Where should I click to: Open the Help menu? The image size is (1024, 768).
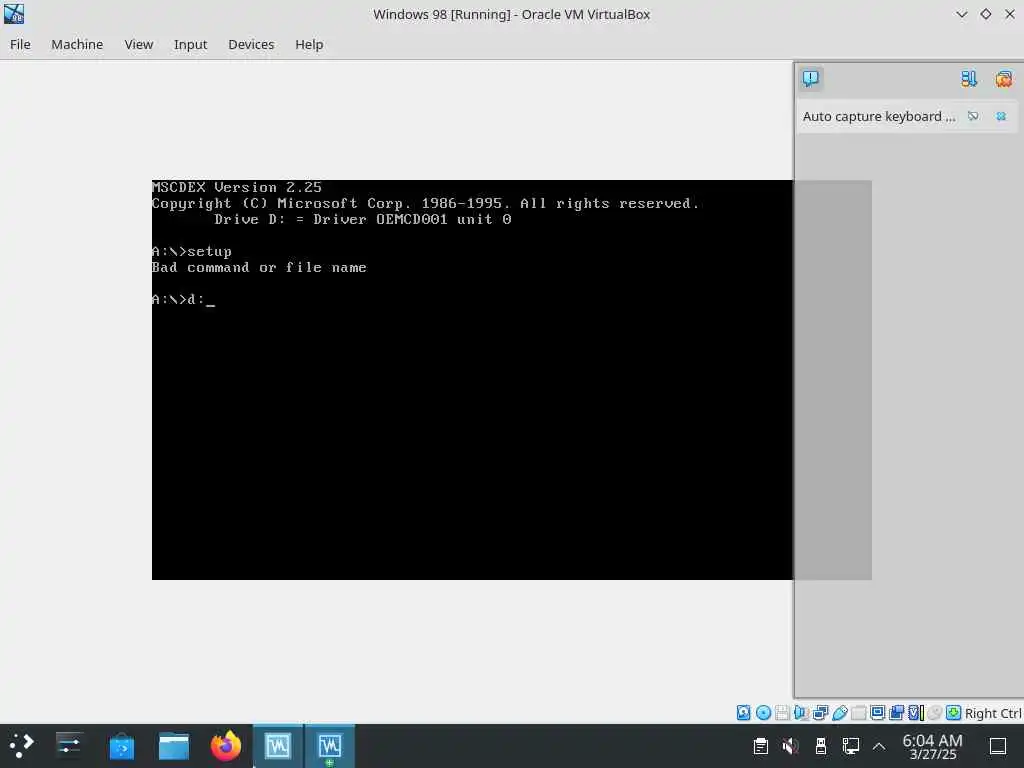pos(309,44)
